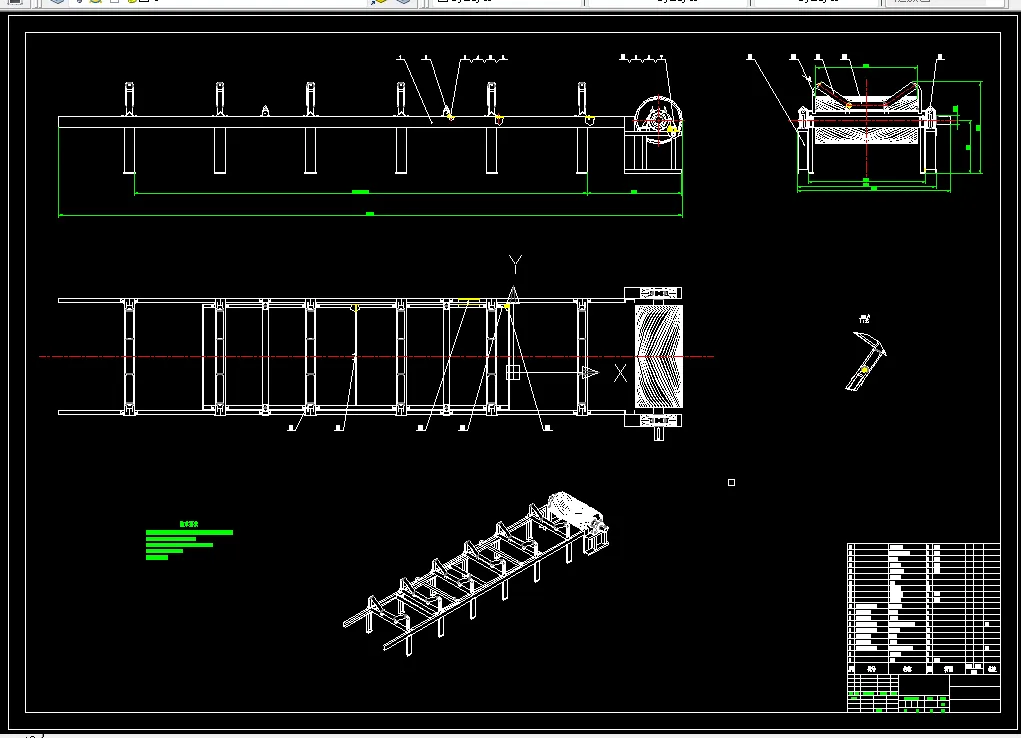Select the red horizontal centerline of plan view
Viewport: 1021px width, 738px height.
376,356
